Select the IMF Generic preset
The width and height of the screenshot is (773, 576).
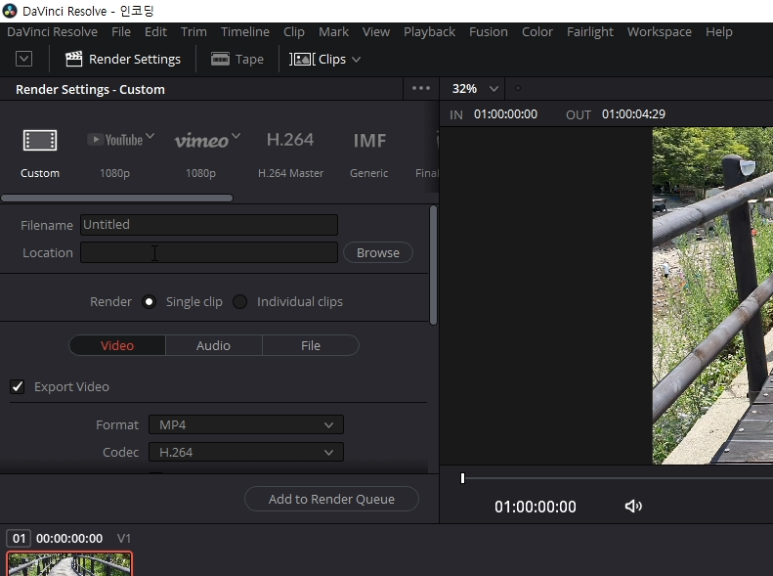(x=369, y=153)
